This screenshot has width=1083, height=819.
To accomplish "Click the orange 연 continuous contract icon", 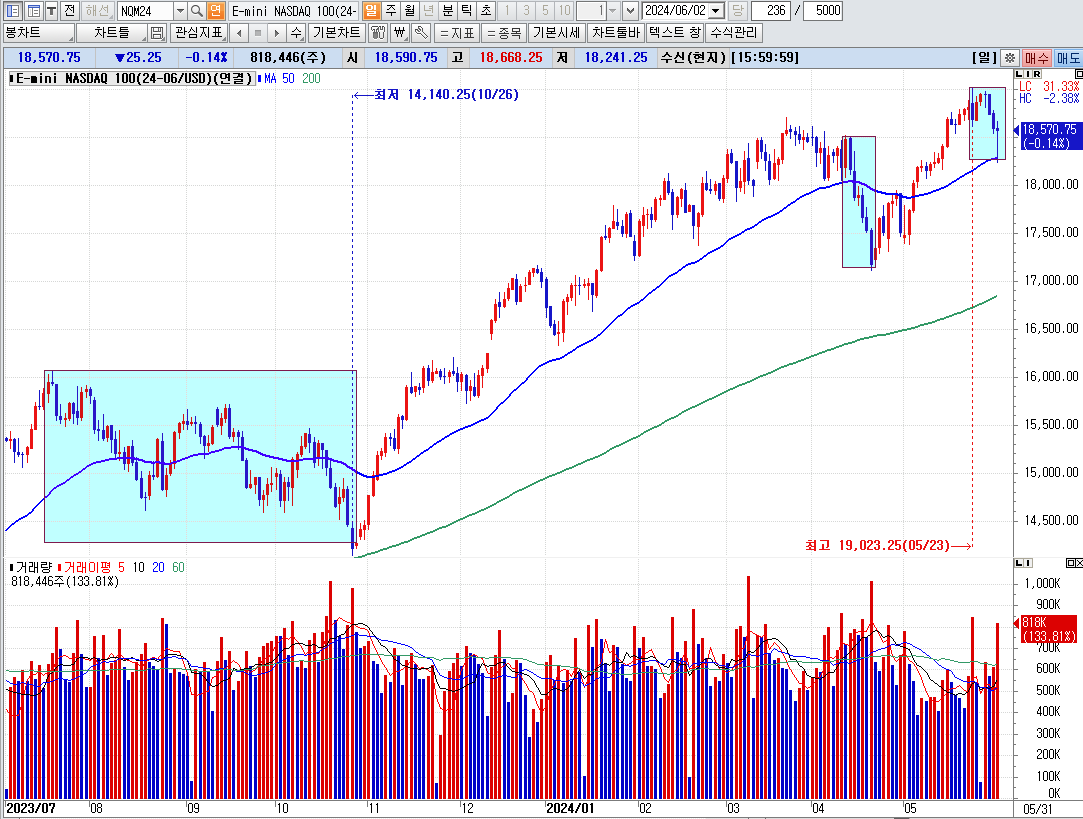I will tap(216, 11).
